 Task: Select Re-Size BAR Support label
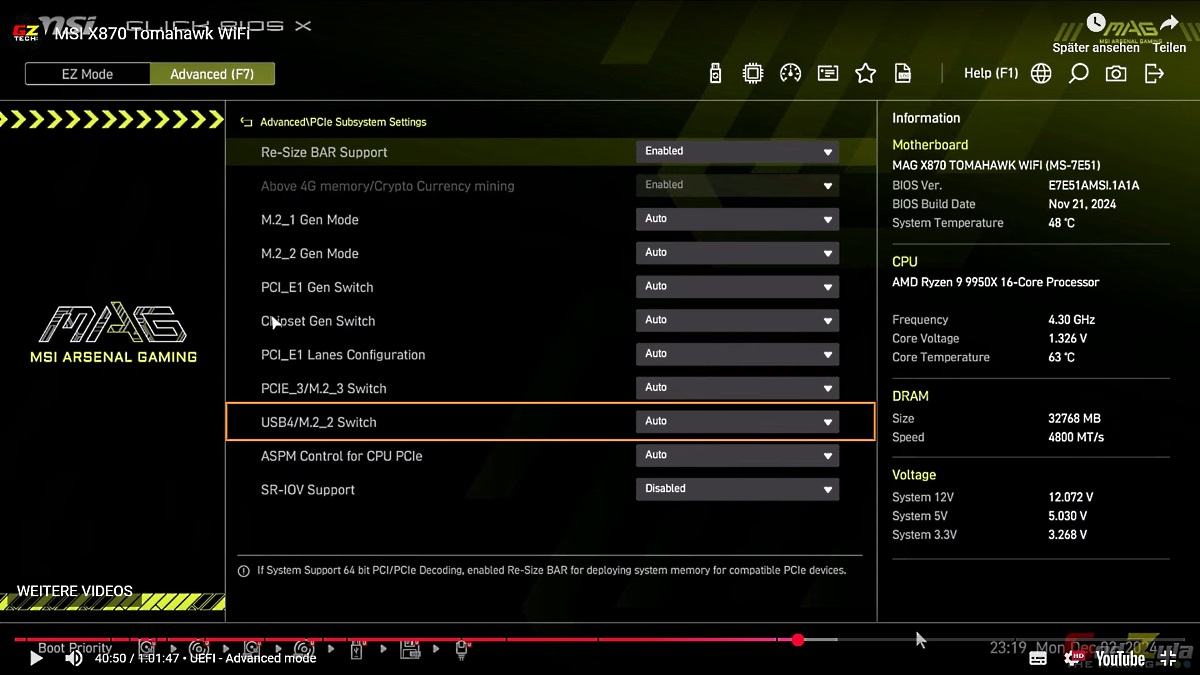[x=324, y=152]
